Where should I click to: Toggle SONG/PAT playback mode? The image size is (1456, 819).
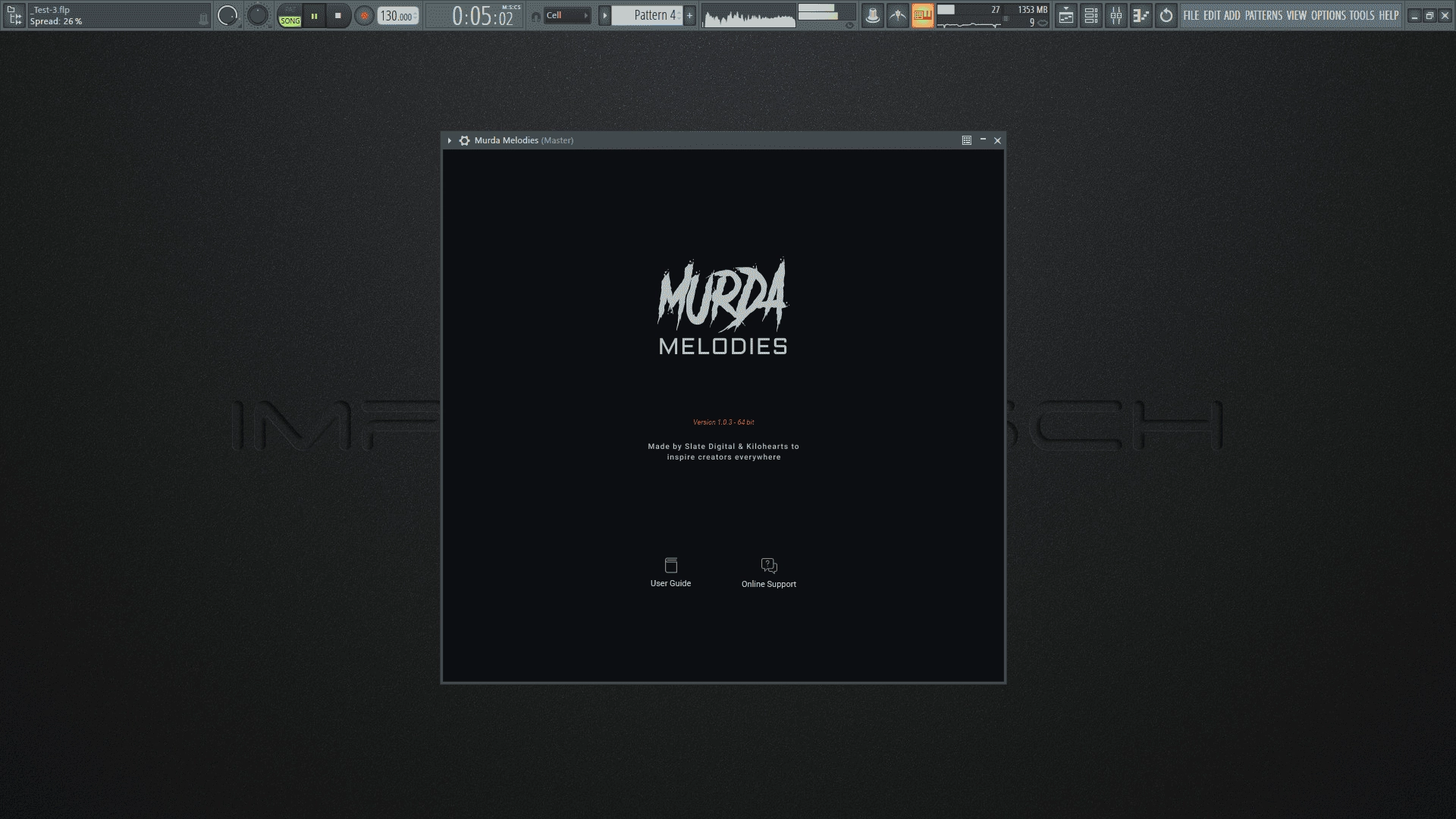[x=290, y=15]
